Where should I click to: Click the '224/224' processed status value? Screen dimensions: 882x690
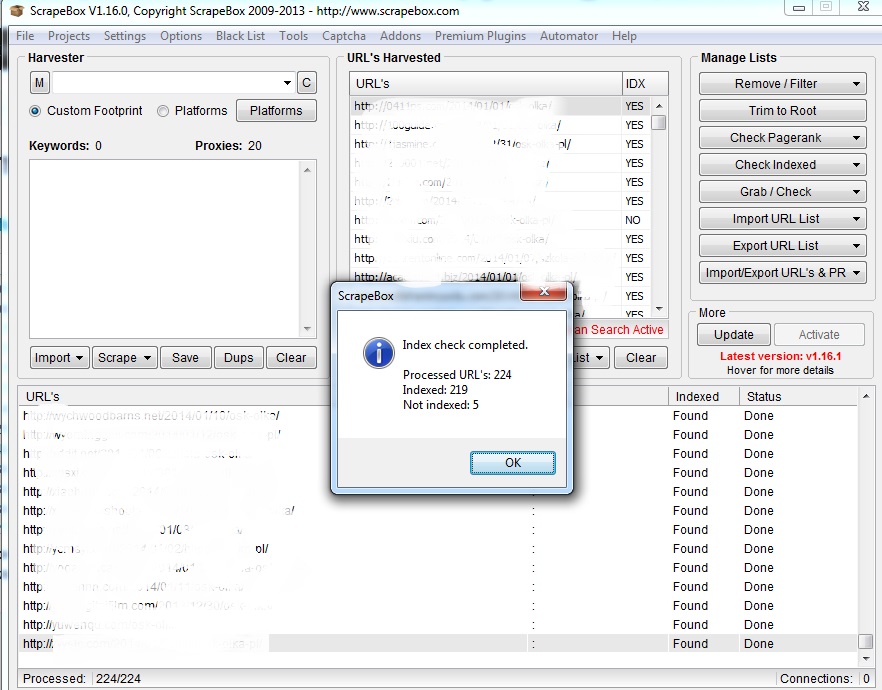pos(118,679)
